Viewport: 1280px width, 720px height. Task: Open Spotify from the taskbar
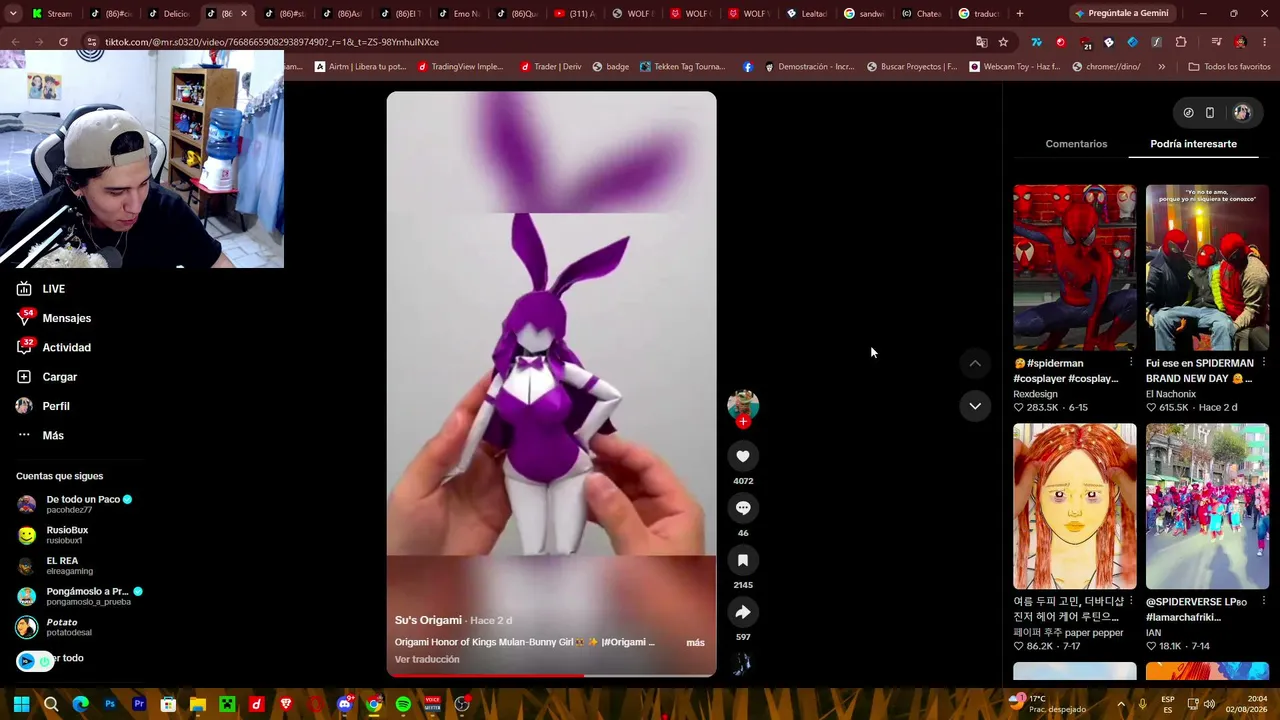point(403,704)
